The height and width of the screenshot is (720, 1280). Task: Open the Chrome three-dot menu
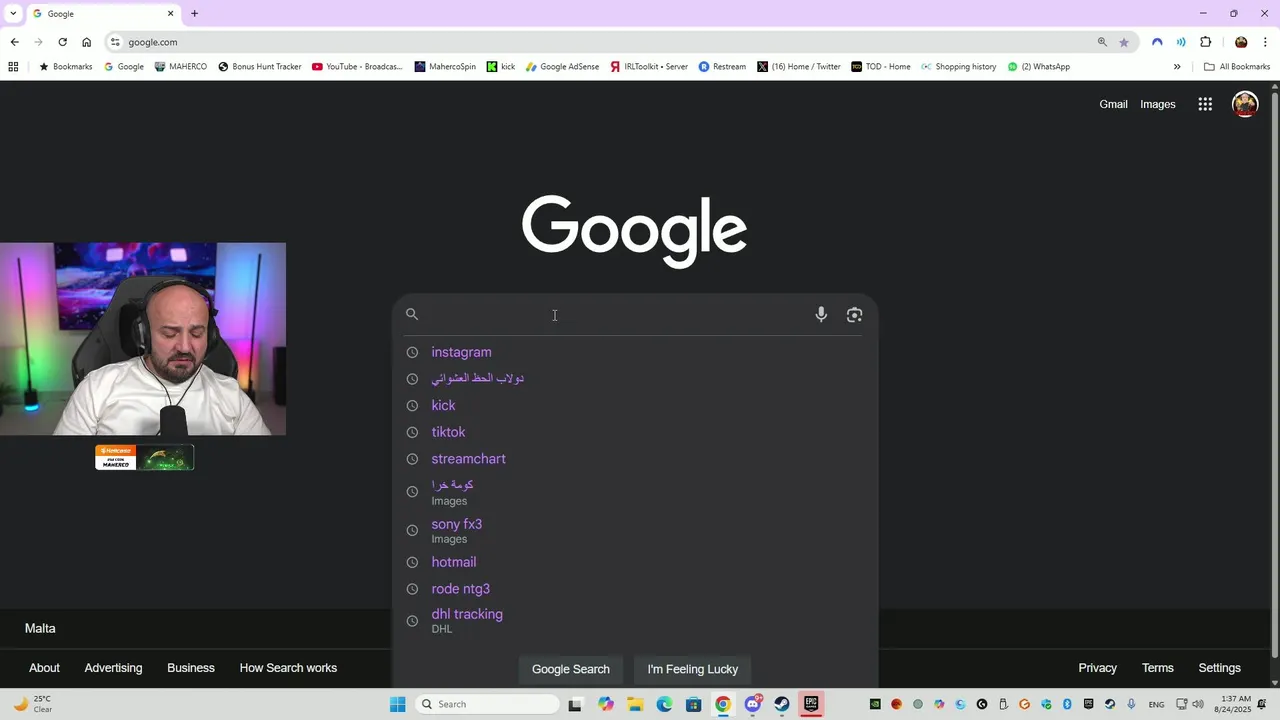pos(1266,42)
